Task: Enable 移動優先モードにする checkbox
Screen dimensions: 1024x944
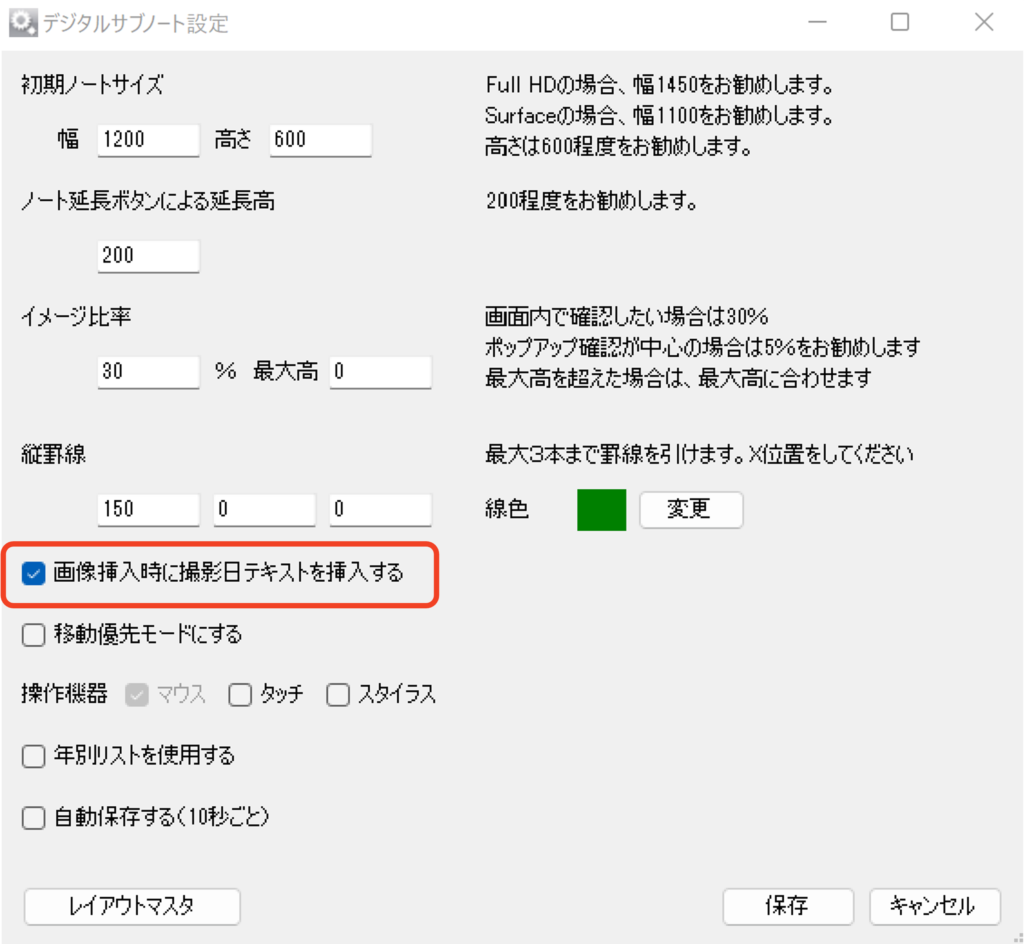Action: click(x=34, y=635)
